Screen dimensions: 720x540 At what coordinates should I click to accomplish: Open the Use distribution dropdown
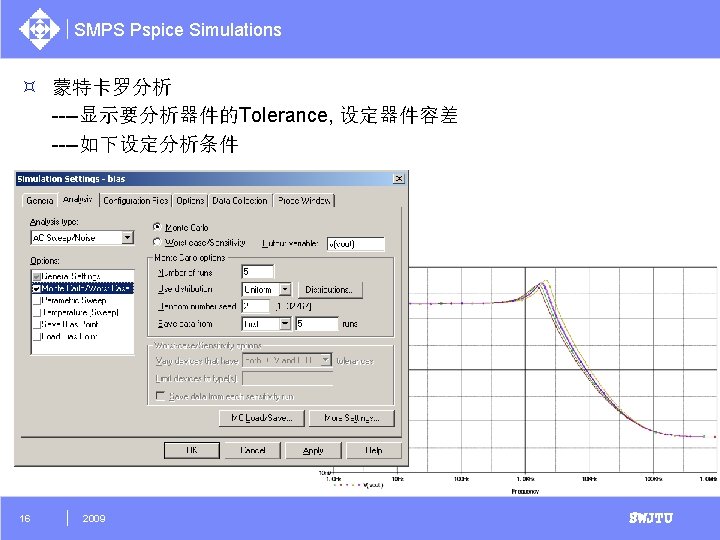click(x=285, y=289)
